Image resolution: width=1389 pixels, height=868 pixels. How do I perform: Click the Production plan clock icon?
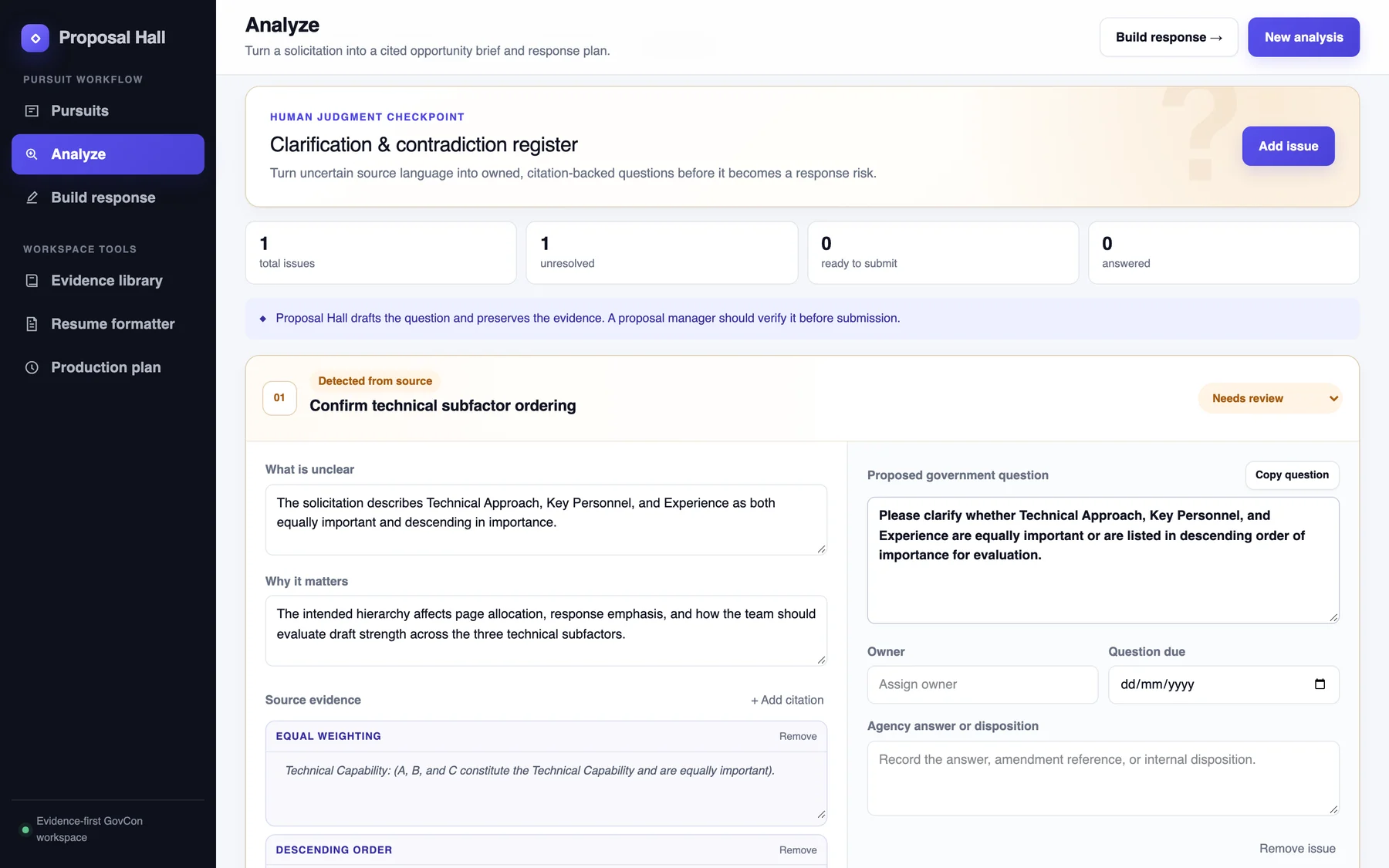pos(32,367)
